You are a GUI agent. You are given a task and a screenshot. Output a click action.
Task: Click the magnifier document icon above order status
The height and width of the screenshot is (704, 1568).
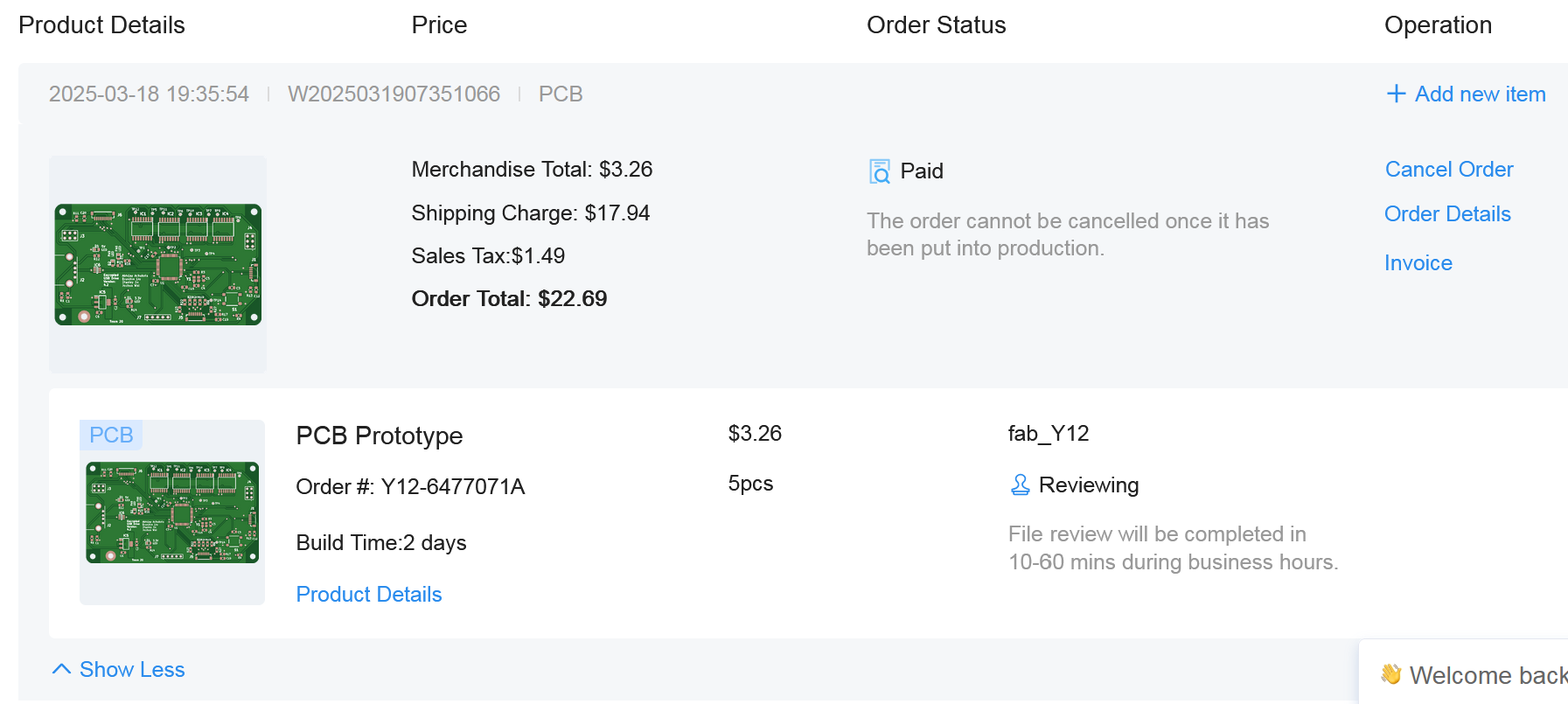coord(878,171)
